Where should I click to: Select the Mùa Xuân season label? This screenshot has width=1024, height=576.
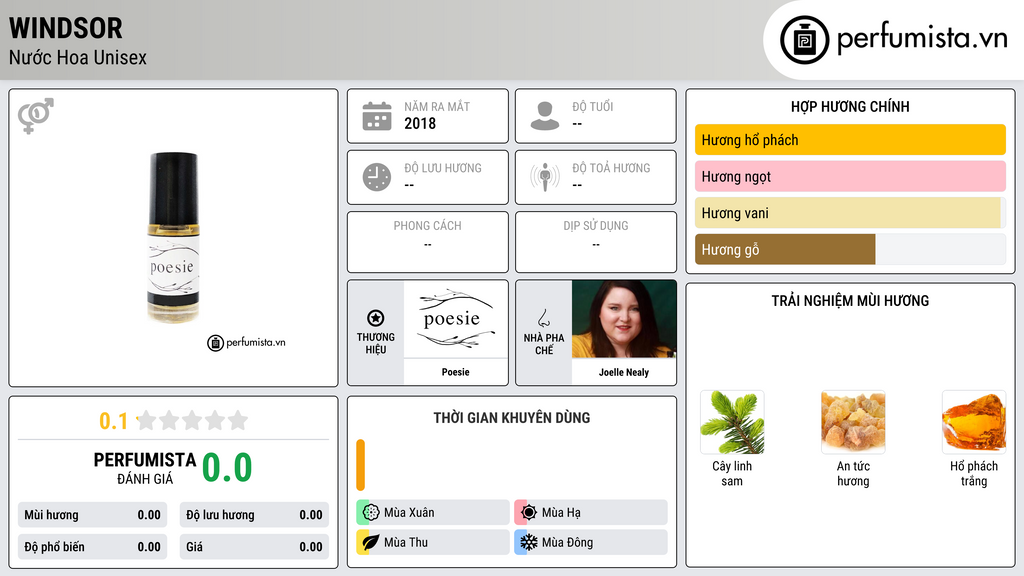(409, 513)
